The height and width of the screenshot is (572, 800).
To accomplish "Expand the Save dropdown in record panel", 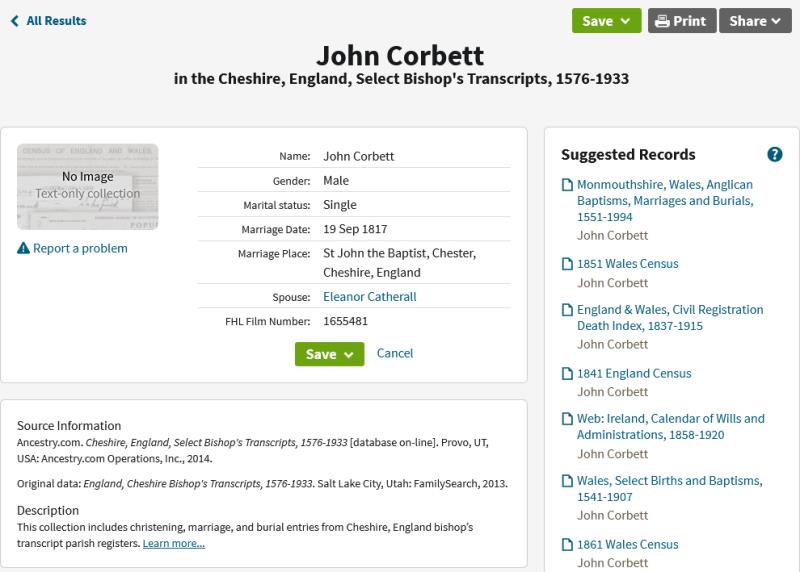I will click(x=329, y=354).
